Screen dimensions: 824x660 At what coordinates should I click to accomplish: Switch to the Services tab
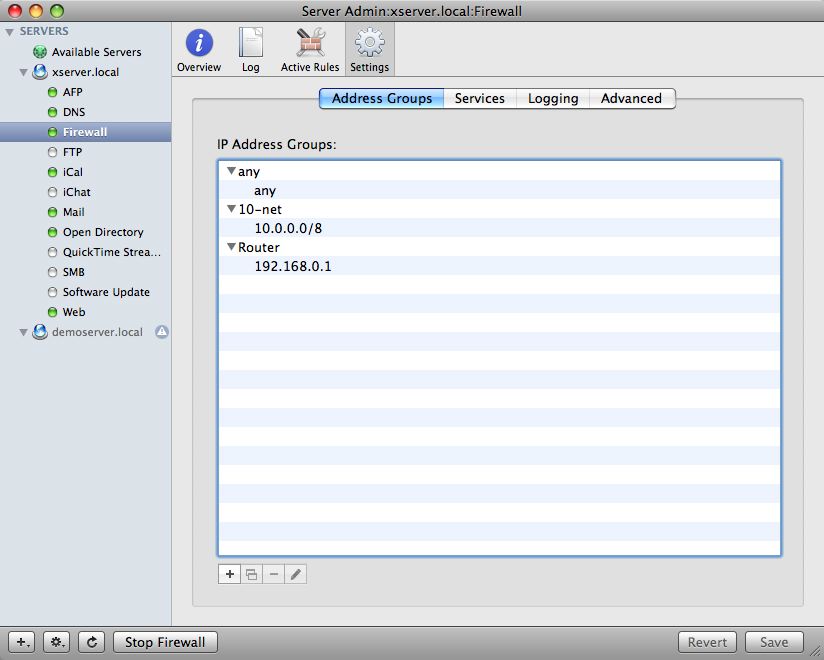click(480, 98)
